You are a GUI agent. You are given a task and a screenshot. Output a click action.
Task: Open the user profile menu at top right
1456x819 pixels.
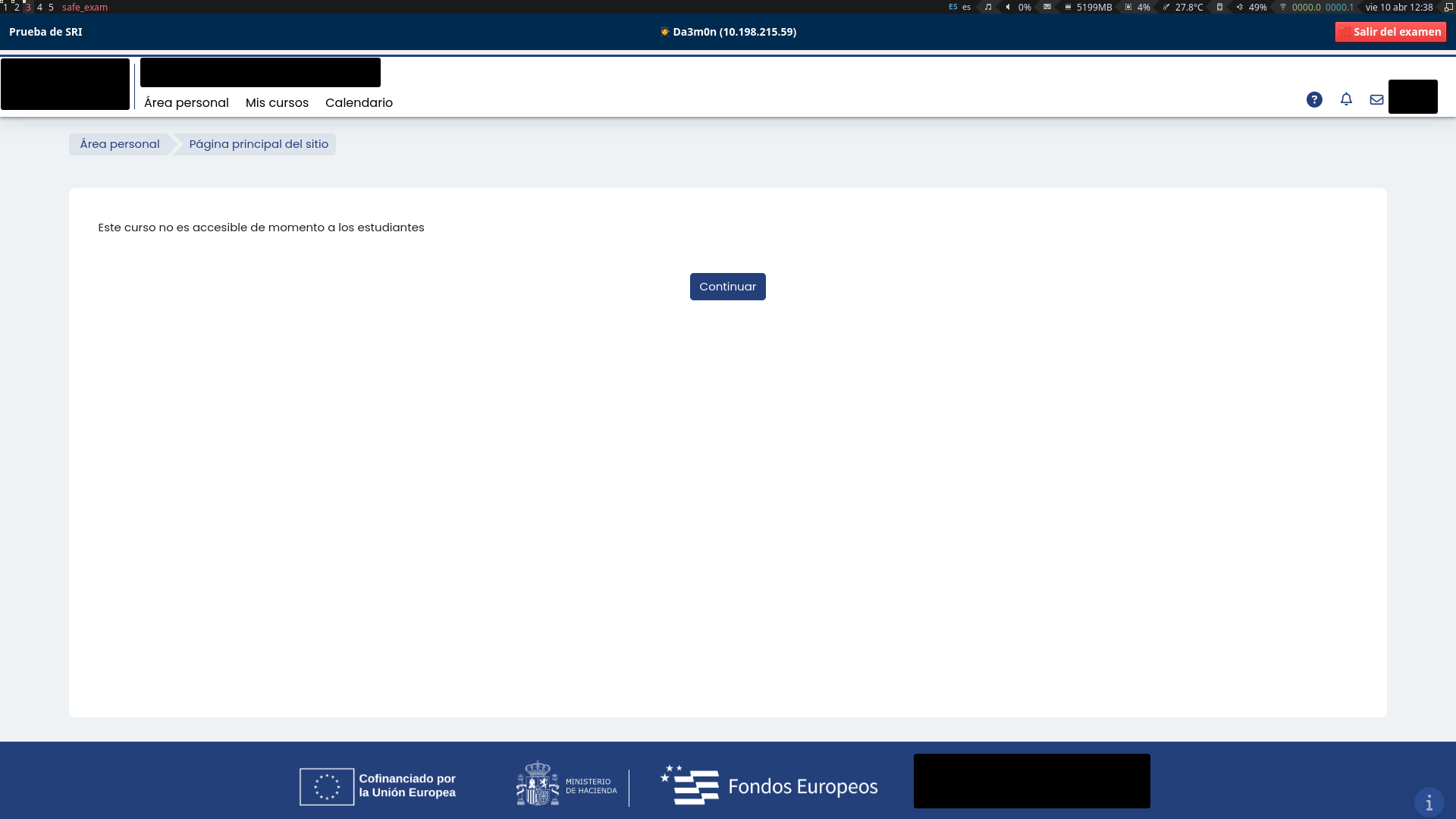tap(1412, 97)
